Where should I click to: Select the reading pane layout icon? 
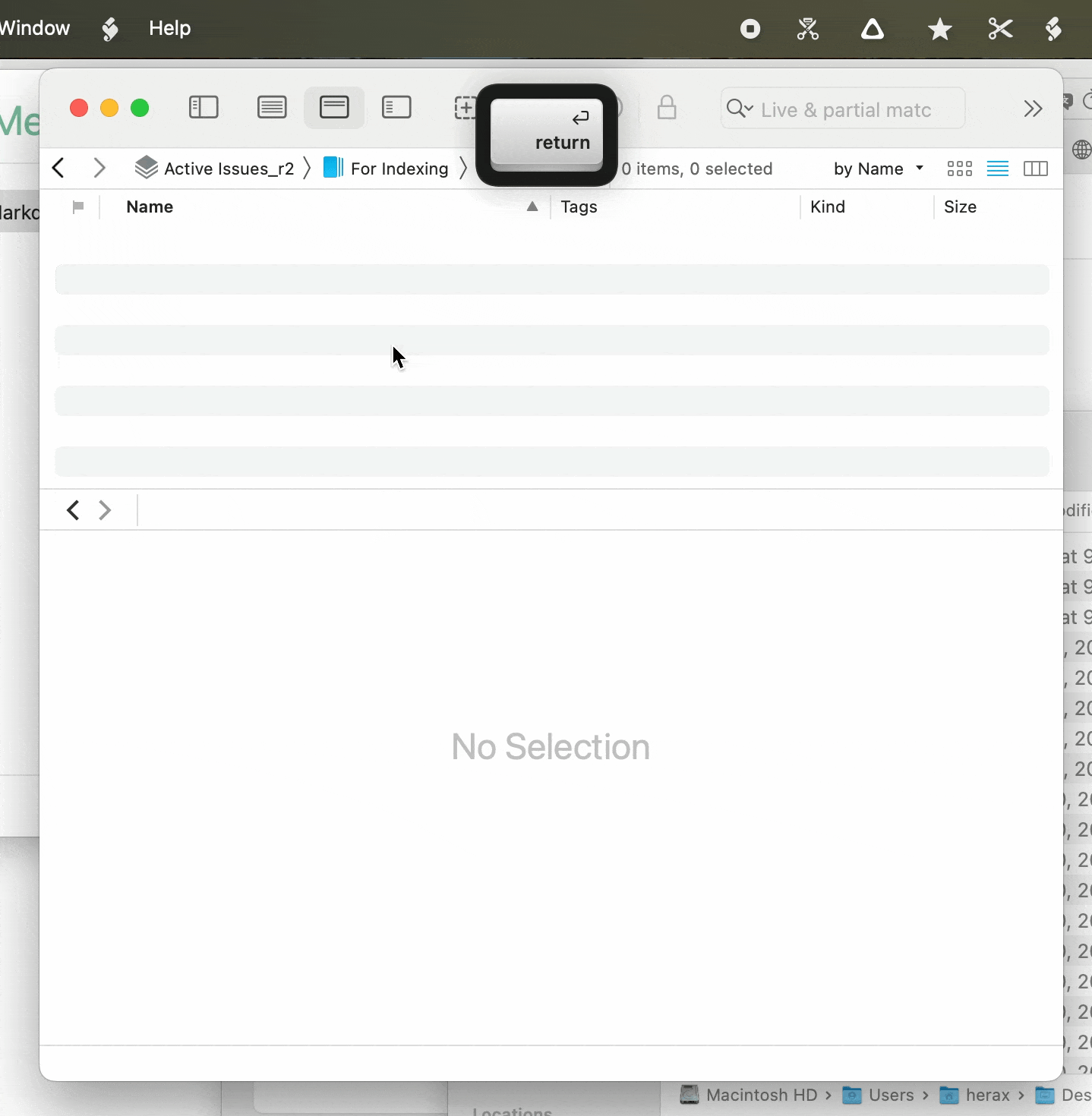(396, 108)
